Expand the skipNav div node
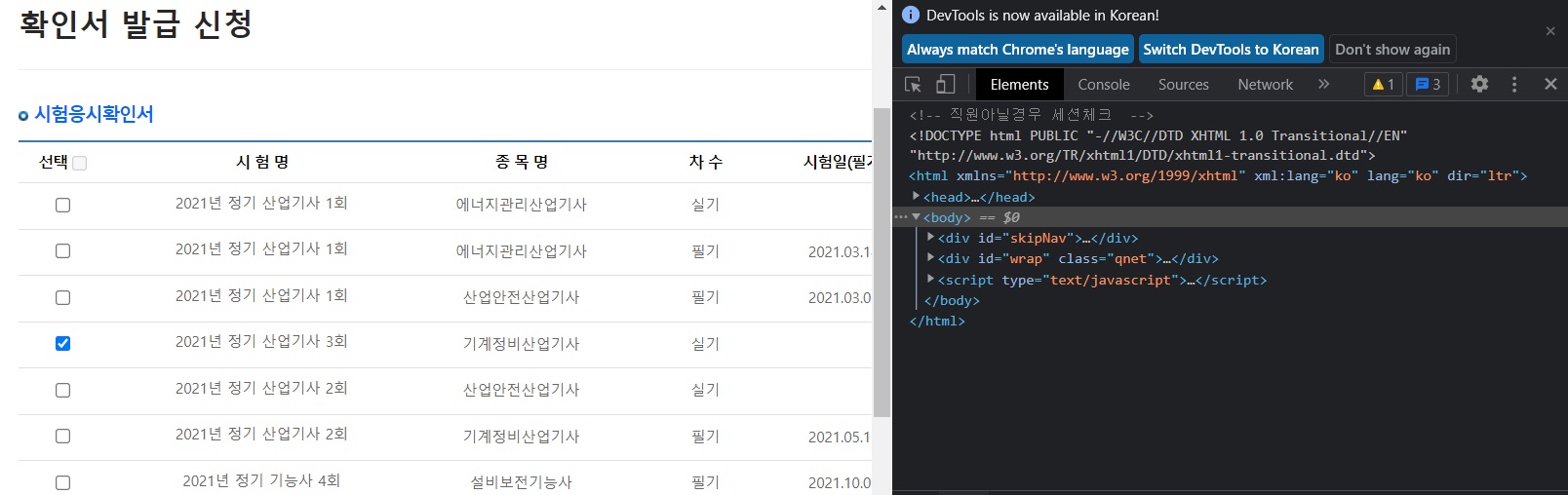This screenshot has width=1568, height=495. point(931,237)
